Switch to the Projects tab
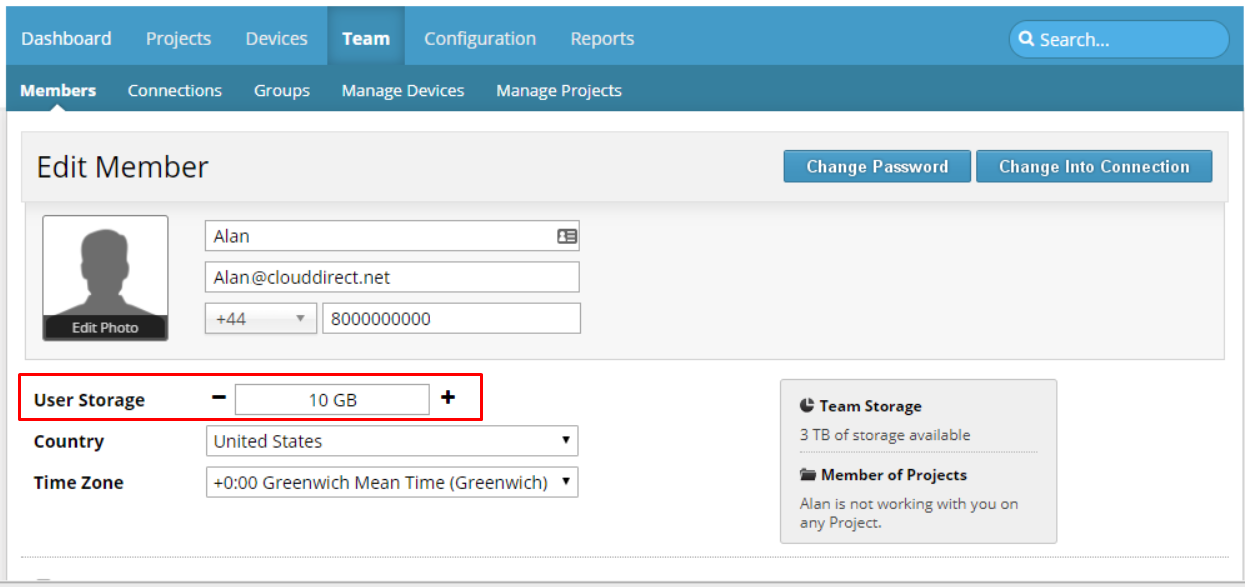1245x587 pixels. coord(178,38)
